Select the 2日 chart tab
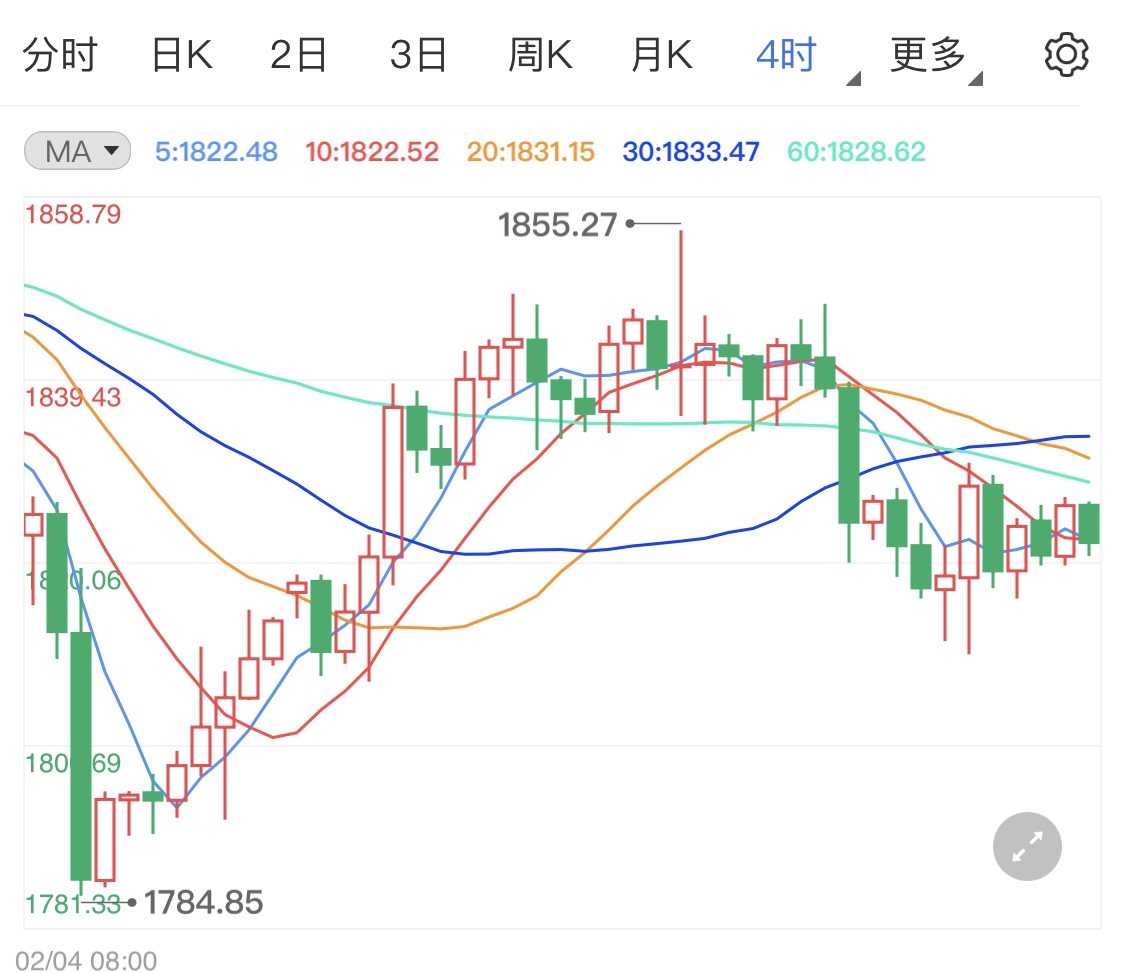 [x=298, y=55]
